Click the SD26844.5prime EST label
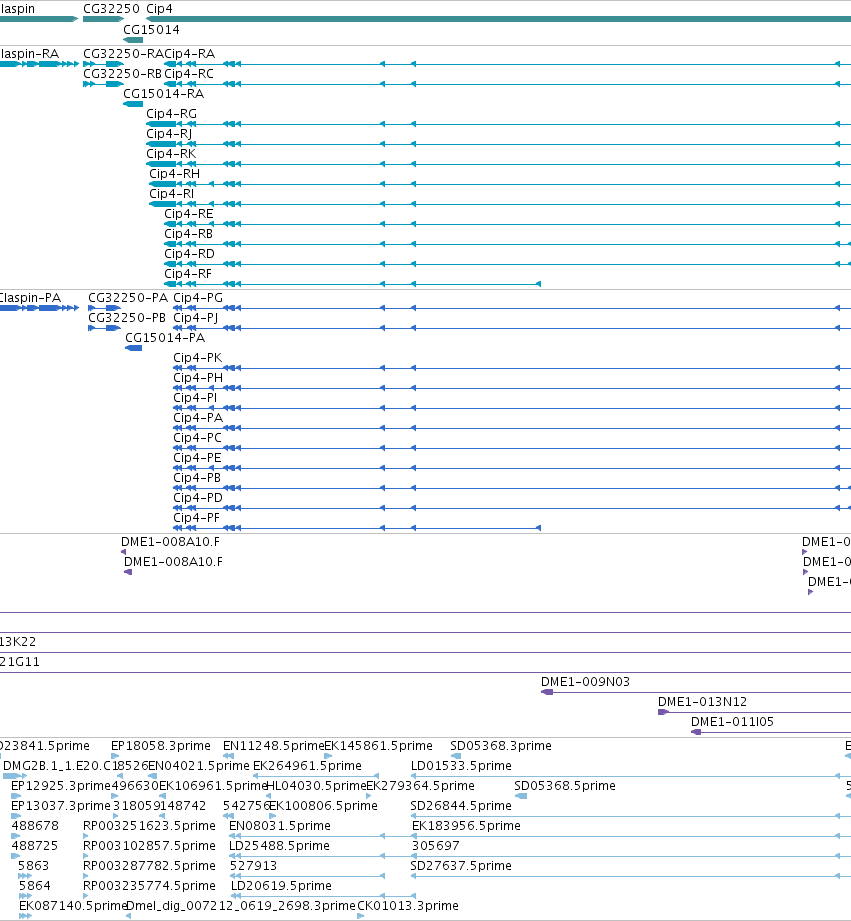851x921 pixels. pyautogui.click(x=461, y=806)
